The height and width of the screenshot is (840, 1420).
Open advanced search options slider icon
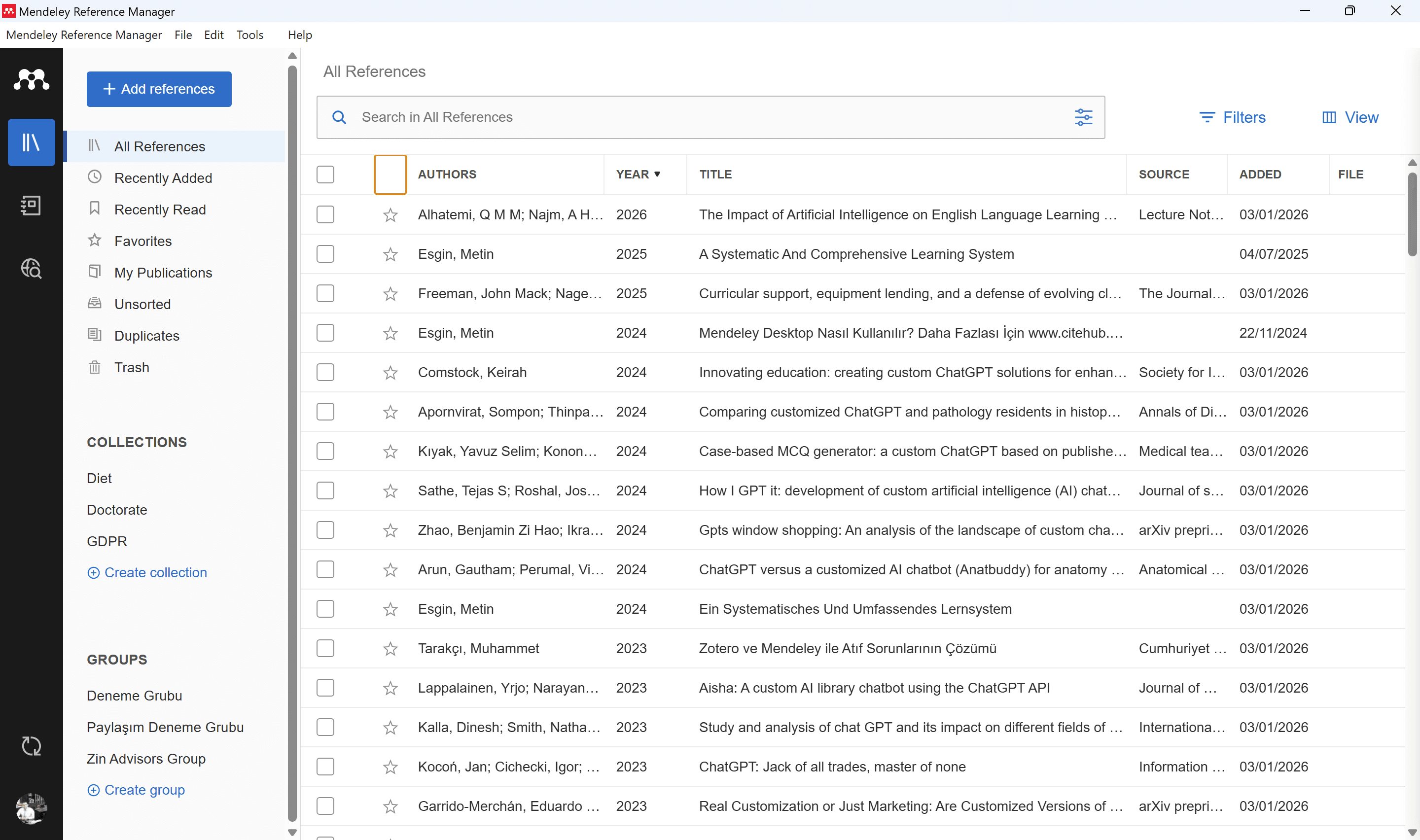[x=1083, y=117]
